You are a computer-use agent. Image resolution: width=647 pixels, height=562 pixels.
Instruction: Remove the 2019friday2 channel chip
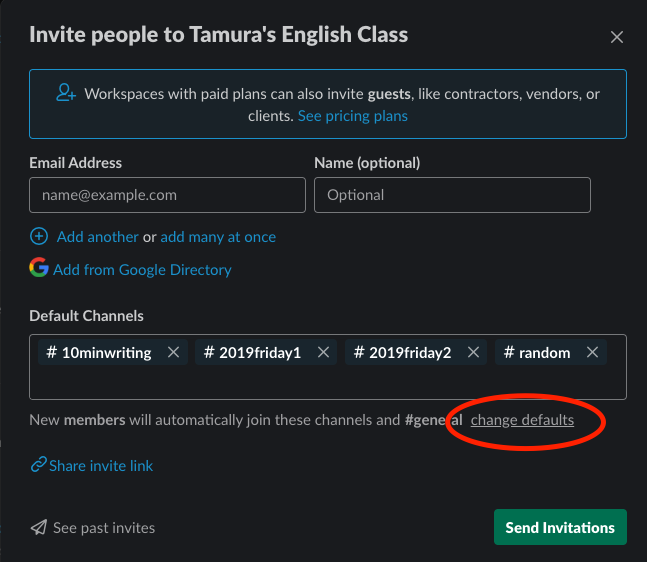coord(473,352)
